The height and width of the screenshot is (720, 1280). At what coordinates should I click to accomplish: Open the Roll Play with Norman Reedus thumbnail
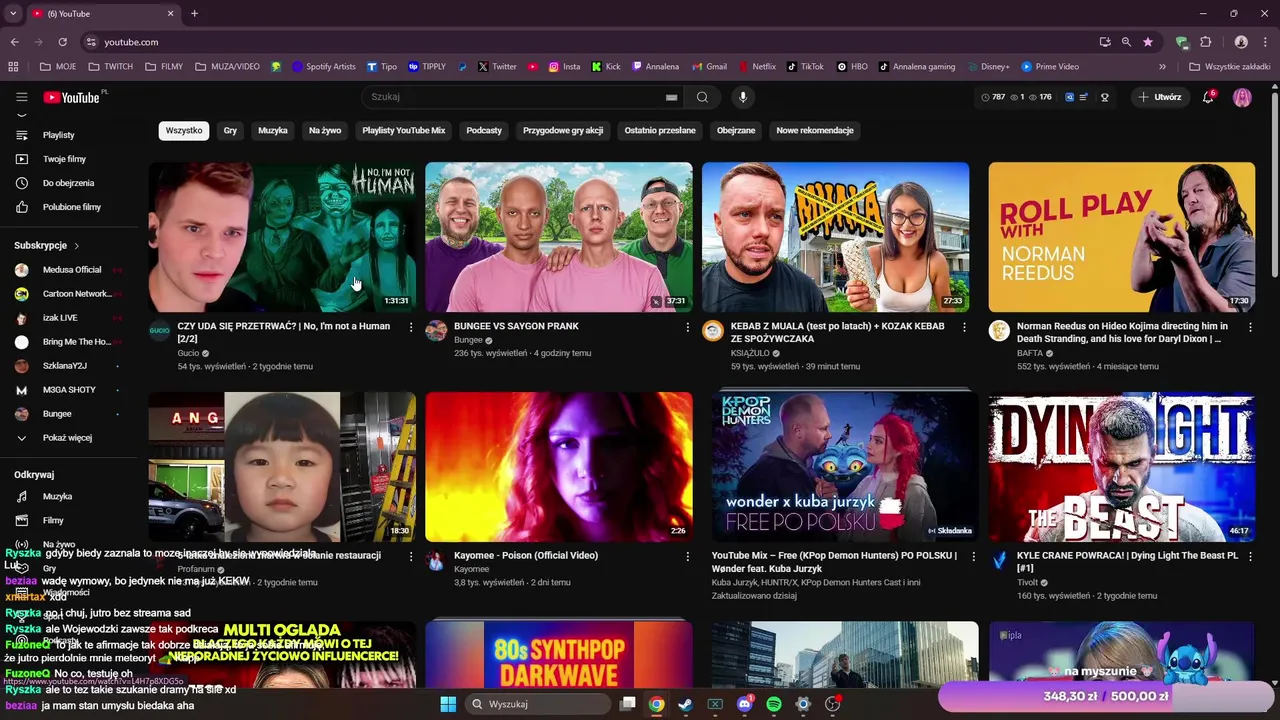[x=1122, y=237]
